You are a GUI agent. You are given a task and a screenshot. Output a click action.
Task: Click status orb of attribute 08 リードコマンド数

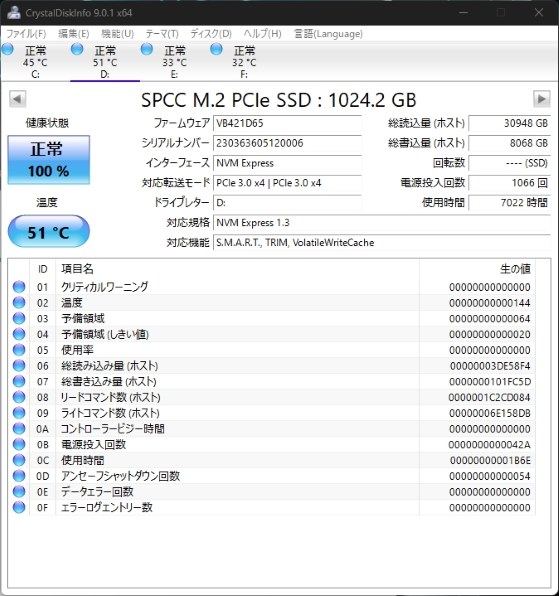click(19, 397)
